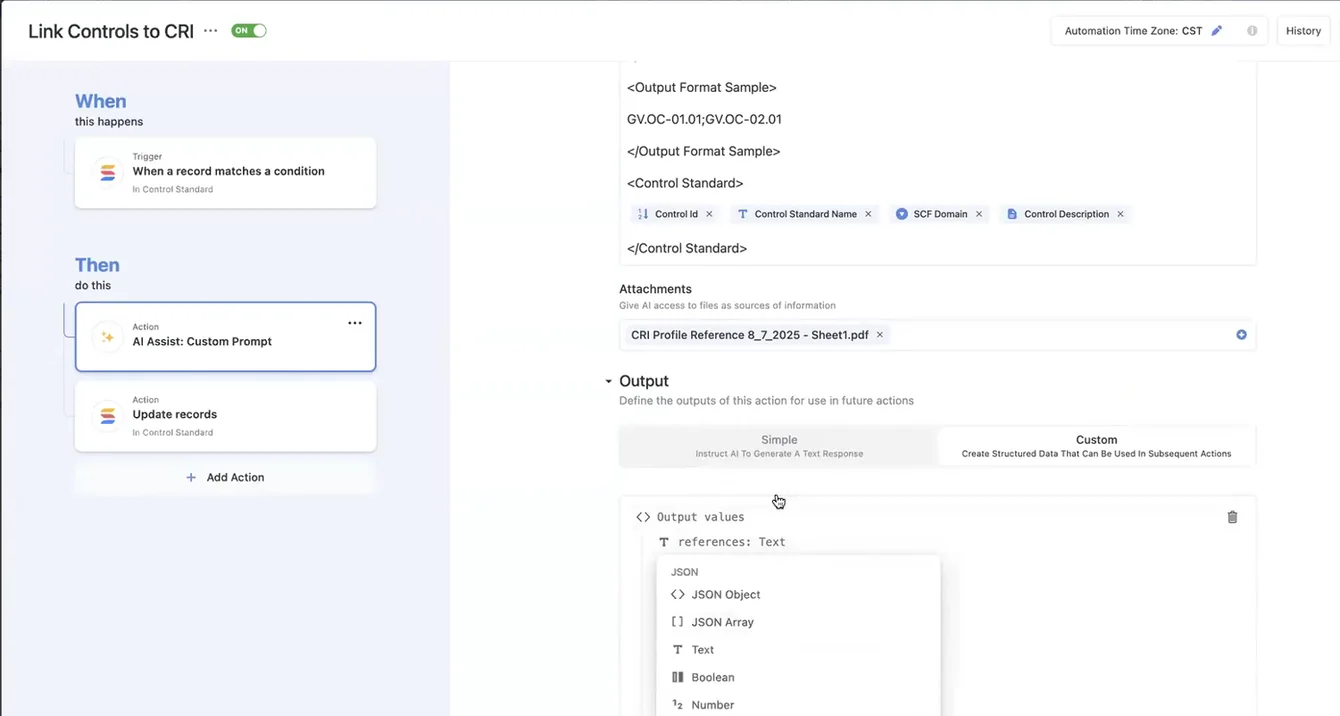Image resolution: width=1340 pixels, height=716 pixels.
Task: Click the SCF Domain shield icon
Action: (x=902, y=214)
